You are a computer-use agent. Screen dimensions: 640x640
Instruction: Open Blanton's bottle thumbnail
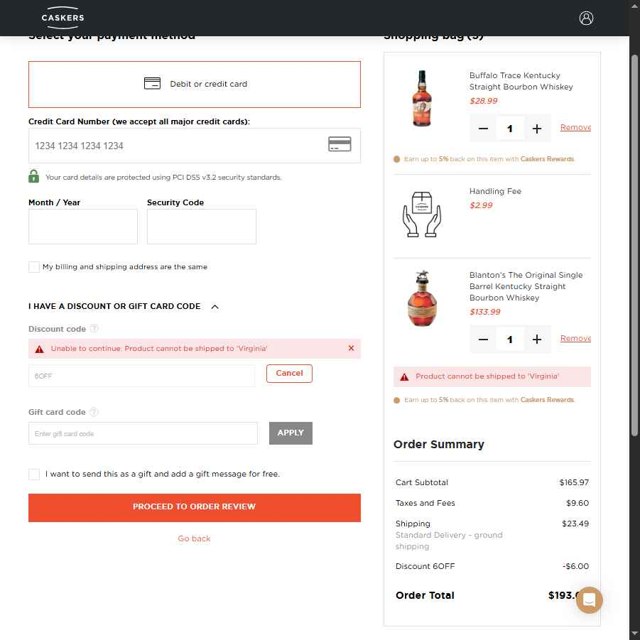click(422, 298)
